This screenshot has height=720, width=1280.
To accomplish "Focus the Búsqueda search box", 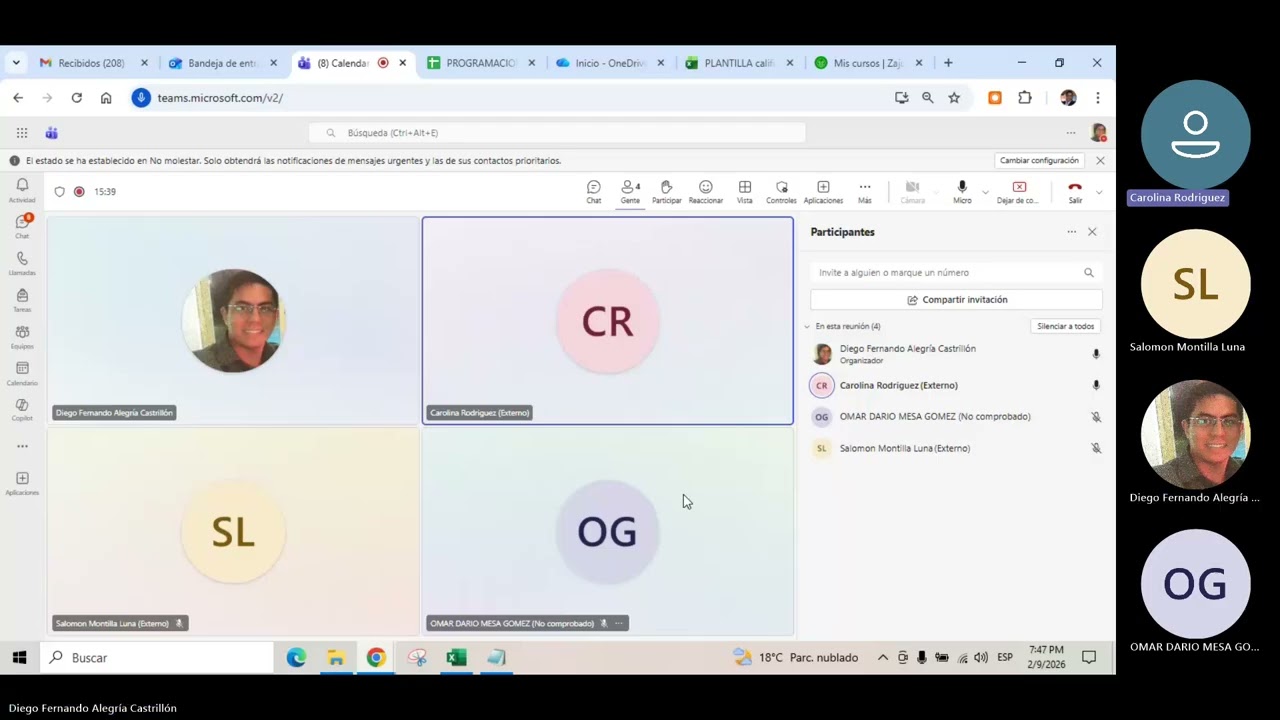I will tap(557, 132).
